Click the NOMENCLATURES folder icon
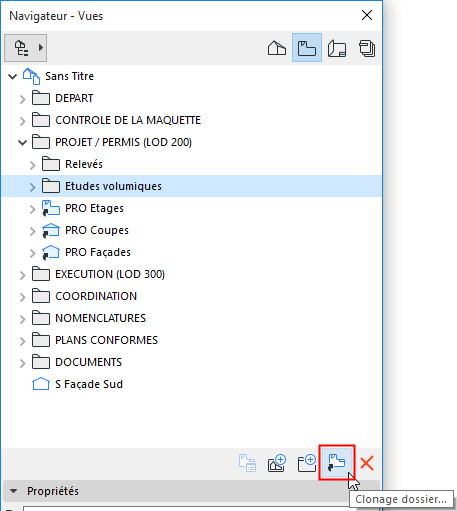Image resolution: width=457 pixels, height=511 pixels. point(41,318)
